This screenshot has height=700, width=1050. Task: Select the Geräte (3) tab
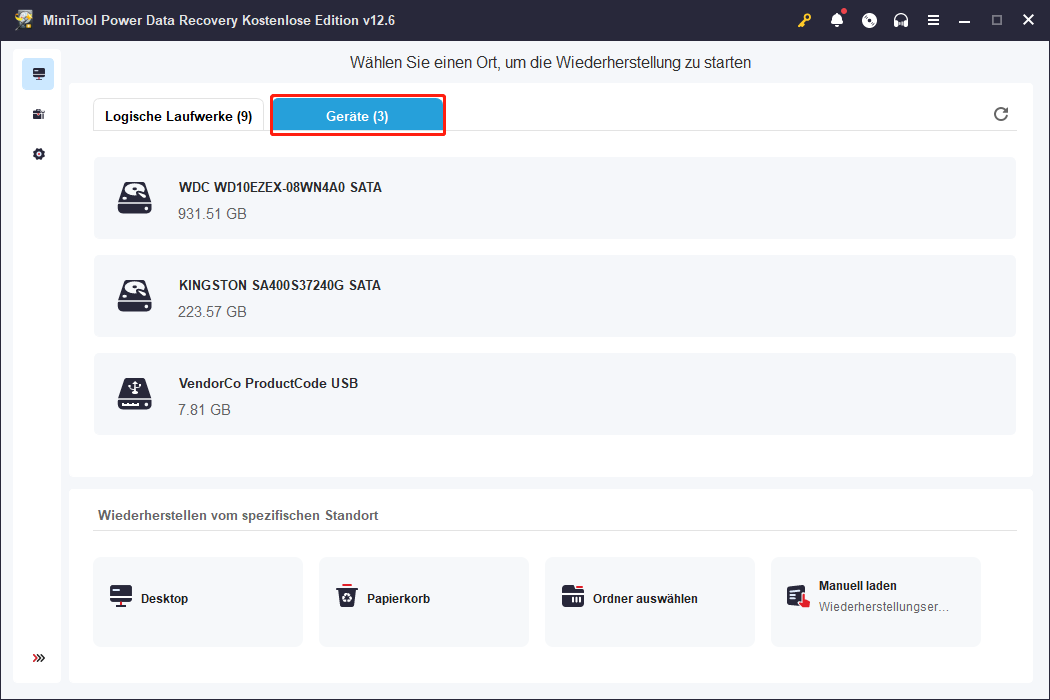coord(358,115)
